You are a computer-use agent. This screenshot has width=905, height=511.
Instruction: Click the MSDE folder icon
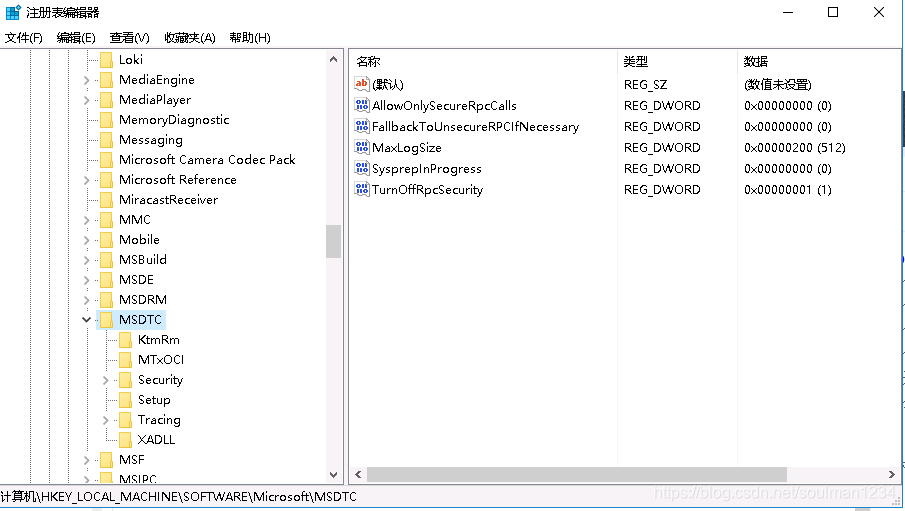point(107,279)
